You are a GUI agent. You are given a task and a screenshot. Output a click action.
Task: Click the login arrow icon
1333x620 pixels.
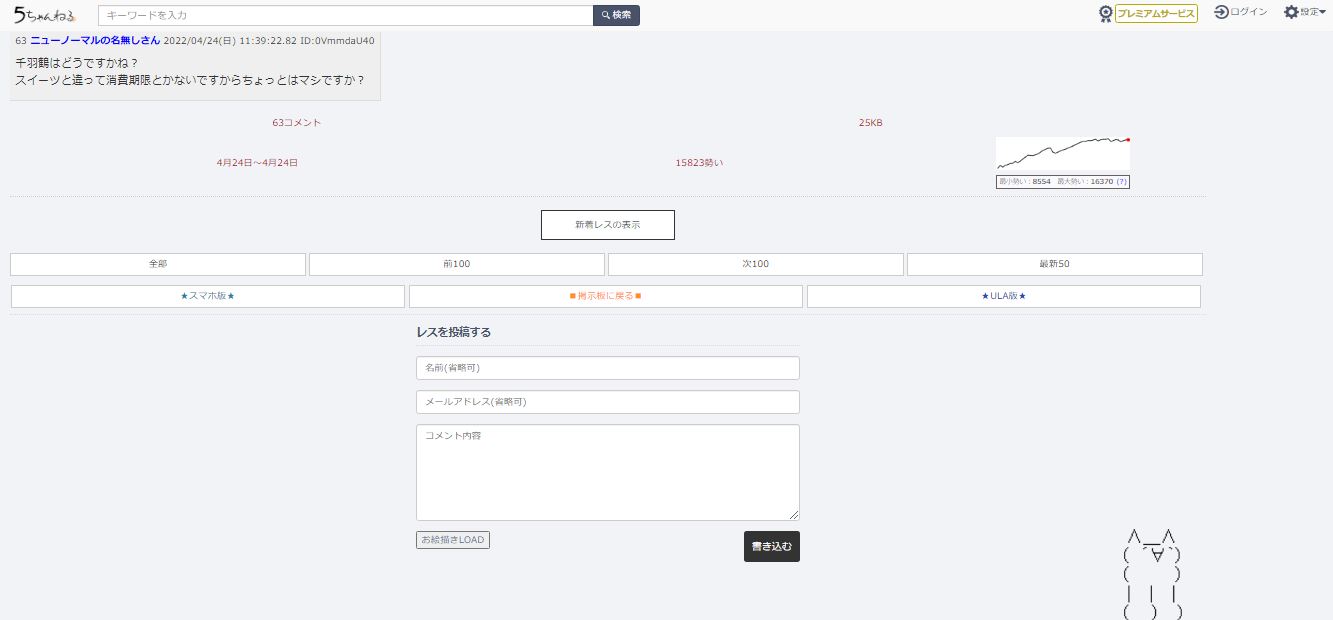1221,12
